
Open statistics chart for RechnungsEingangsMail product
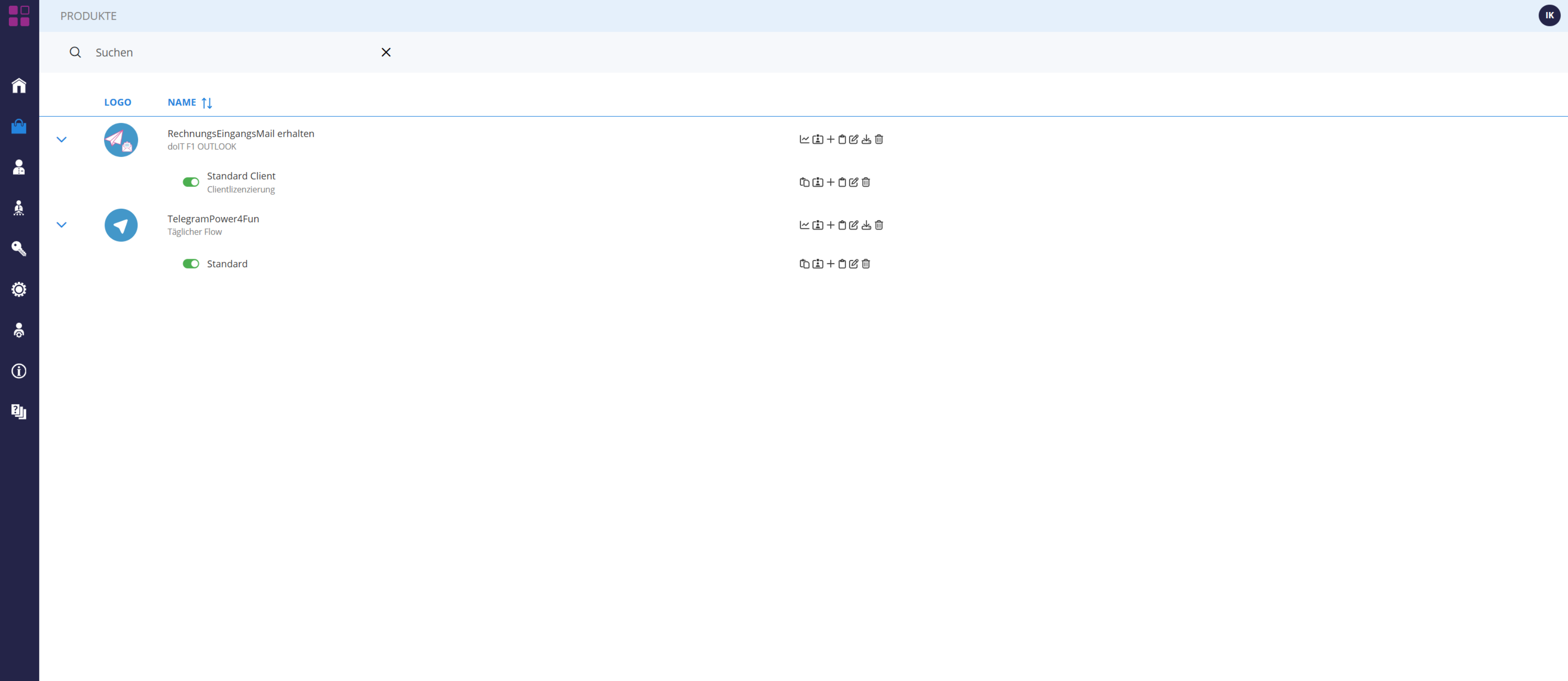point(804,139)
